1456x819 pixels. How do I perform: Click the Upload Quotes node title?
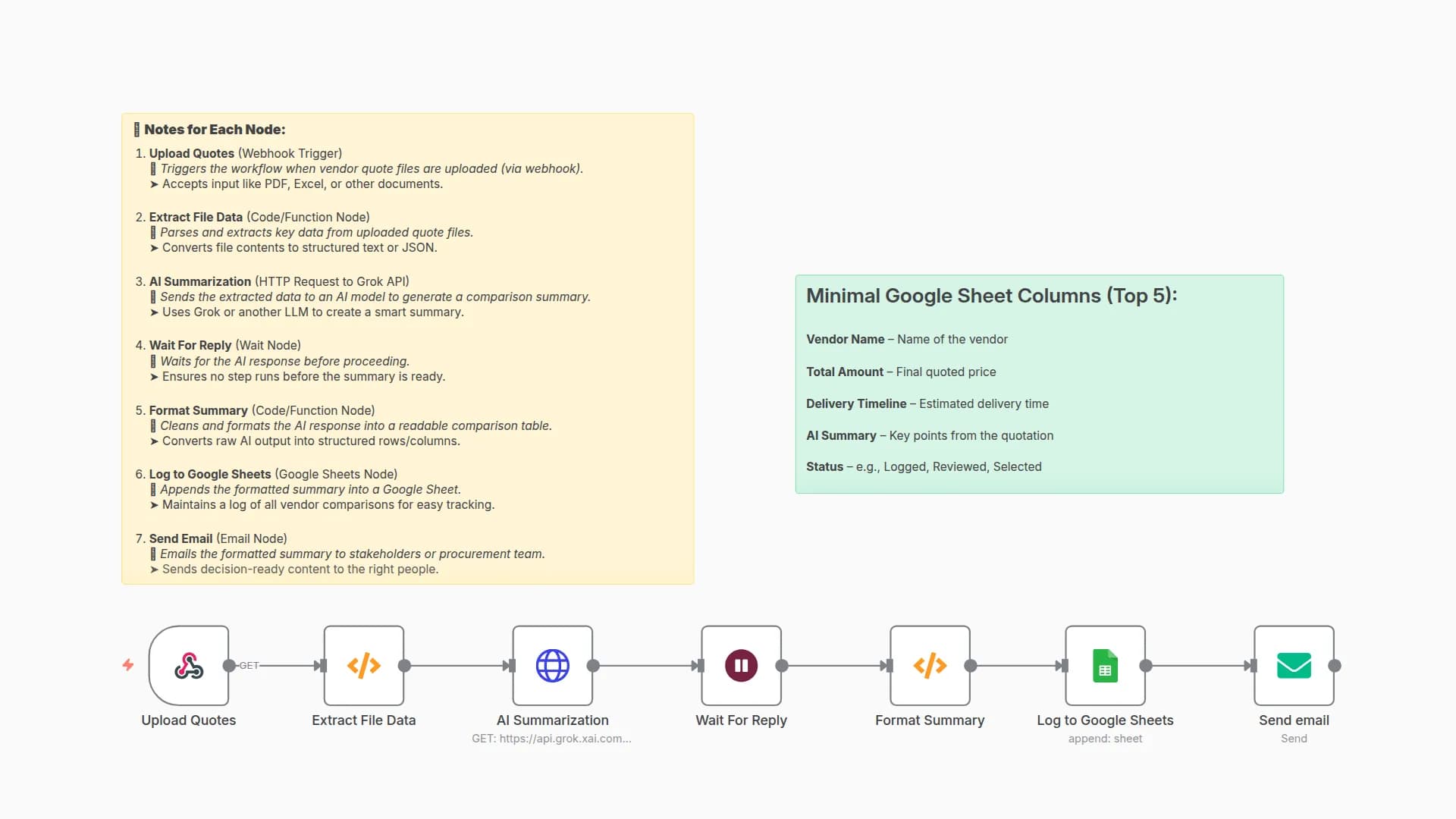(188, 720)
